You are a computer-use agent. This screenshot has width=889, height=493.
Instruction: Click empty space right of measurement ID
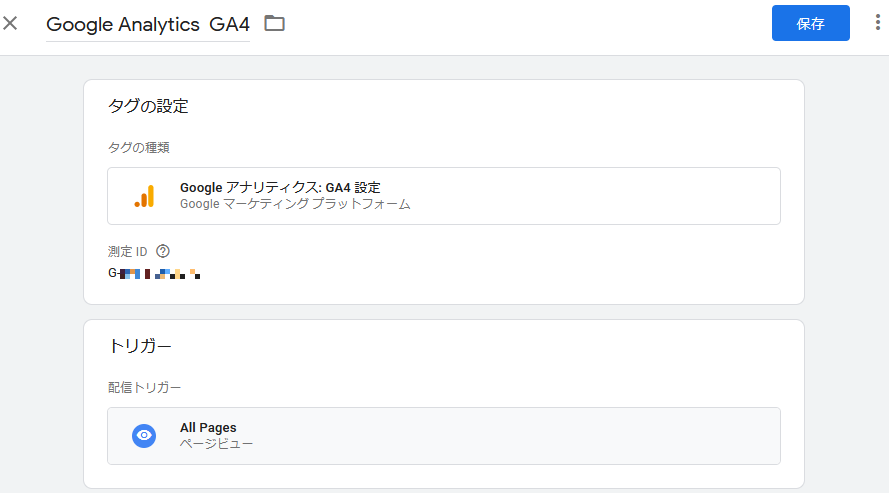(x=488, y=274)
